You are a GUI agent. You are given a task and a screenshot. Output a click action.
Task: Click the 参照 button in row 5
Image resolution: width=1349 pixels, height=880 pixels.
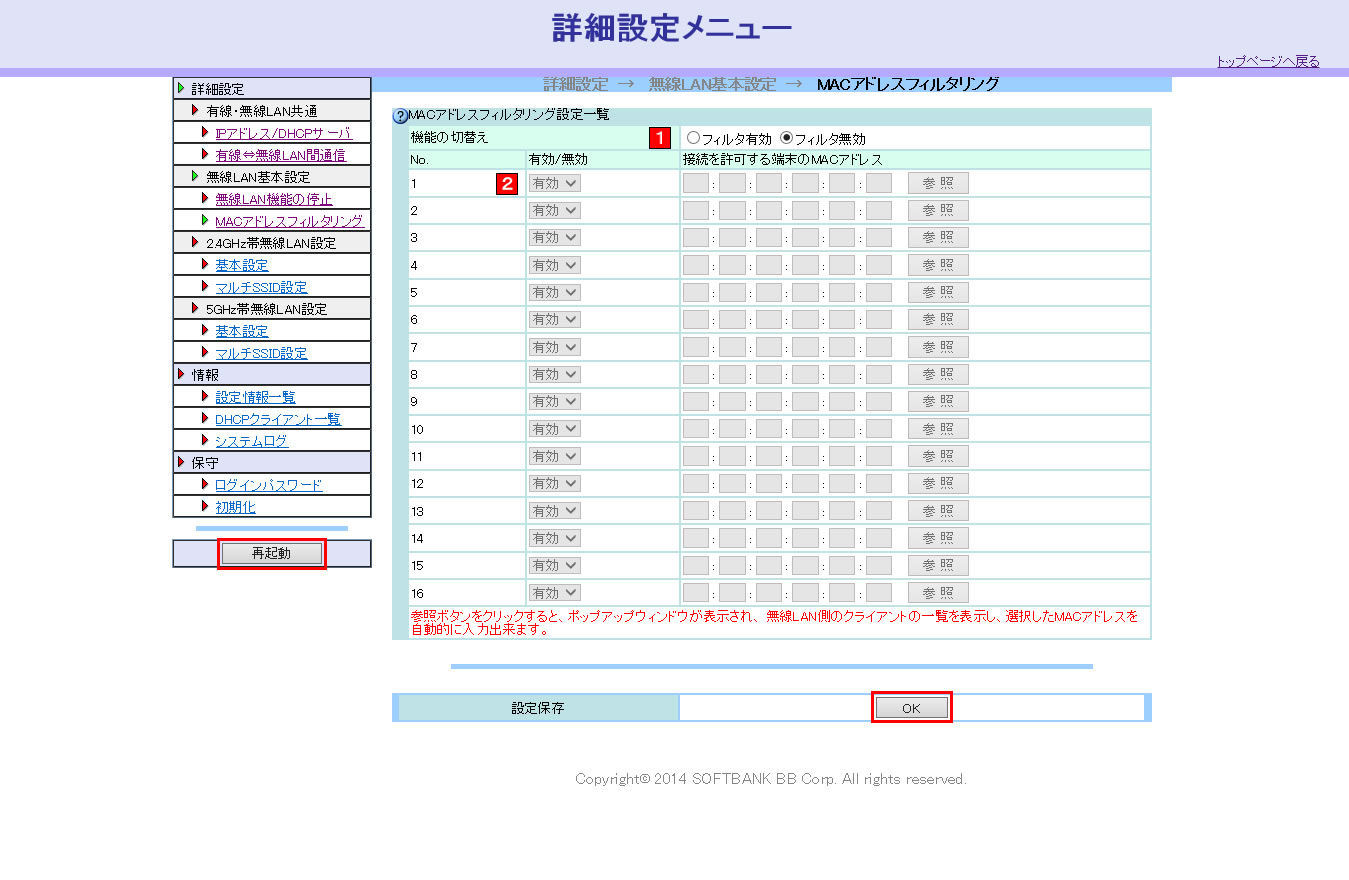[x=938, y=292]
